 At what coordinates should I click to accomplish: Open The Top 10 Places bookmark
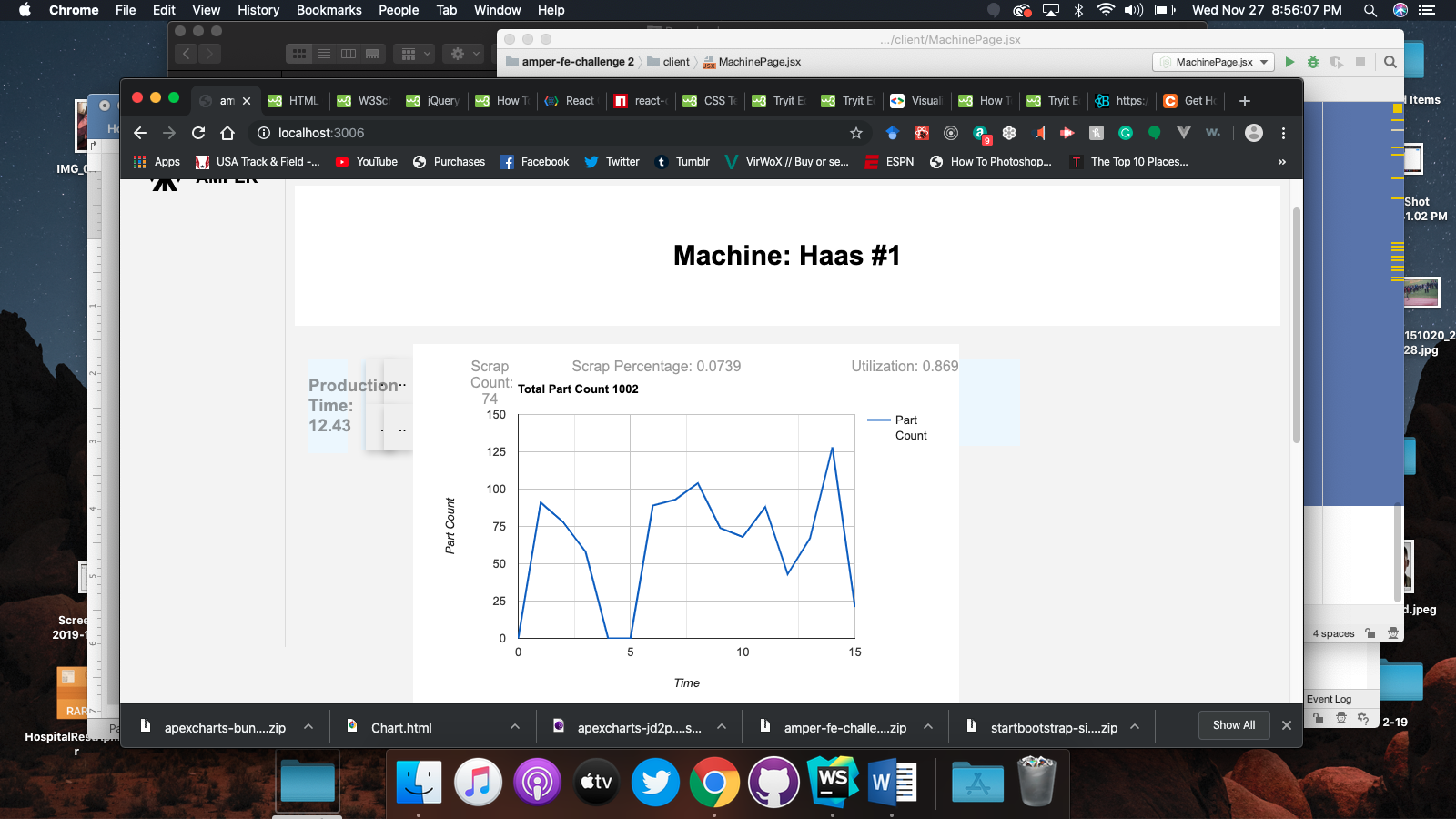pyautogui.click(x=1128, y=162)
